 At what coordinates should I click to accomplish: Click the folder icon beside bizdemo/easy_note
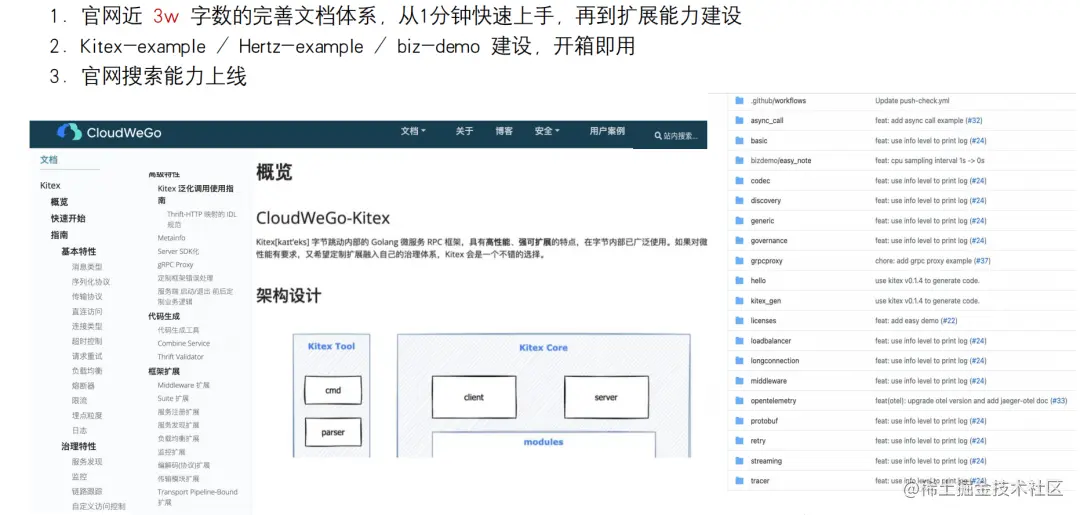tap(739, 160)
